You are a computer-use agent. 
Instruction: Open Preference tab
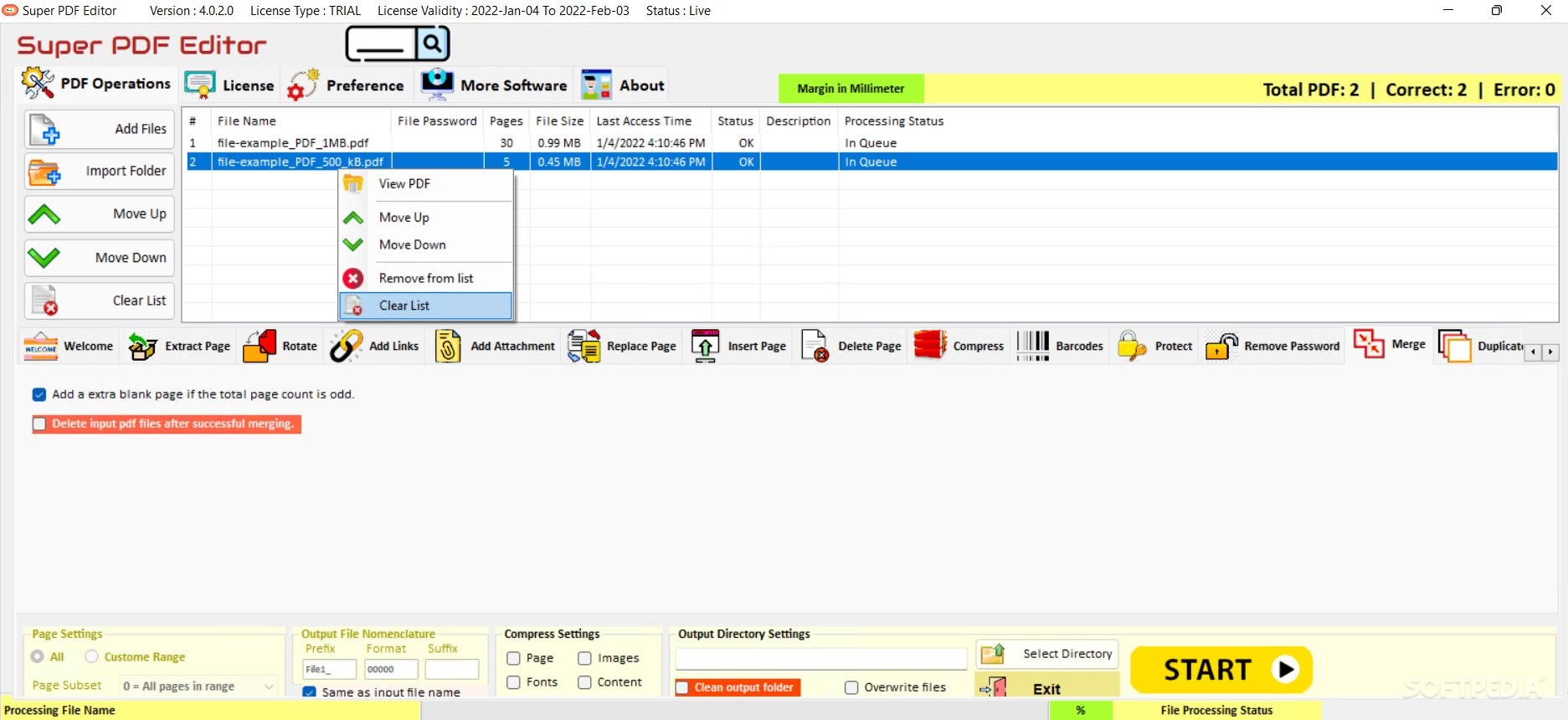[345, 85]
